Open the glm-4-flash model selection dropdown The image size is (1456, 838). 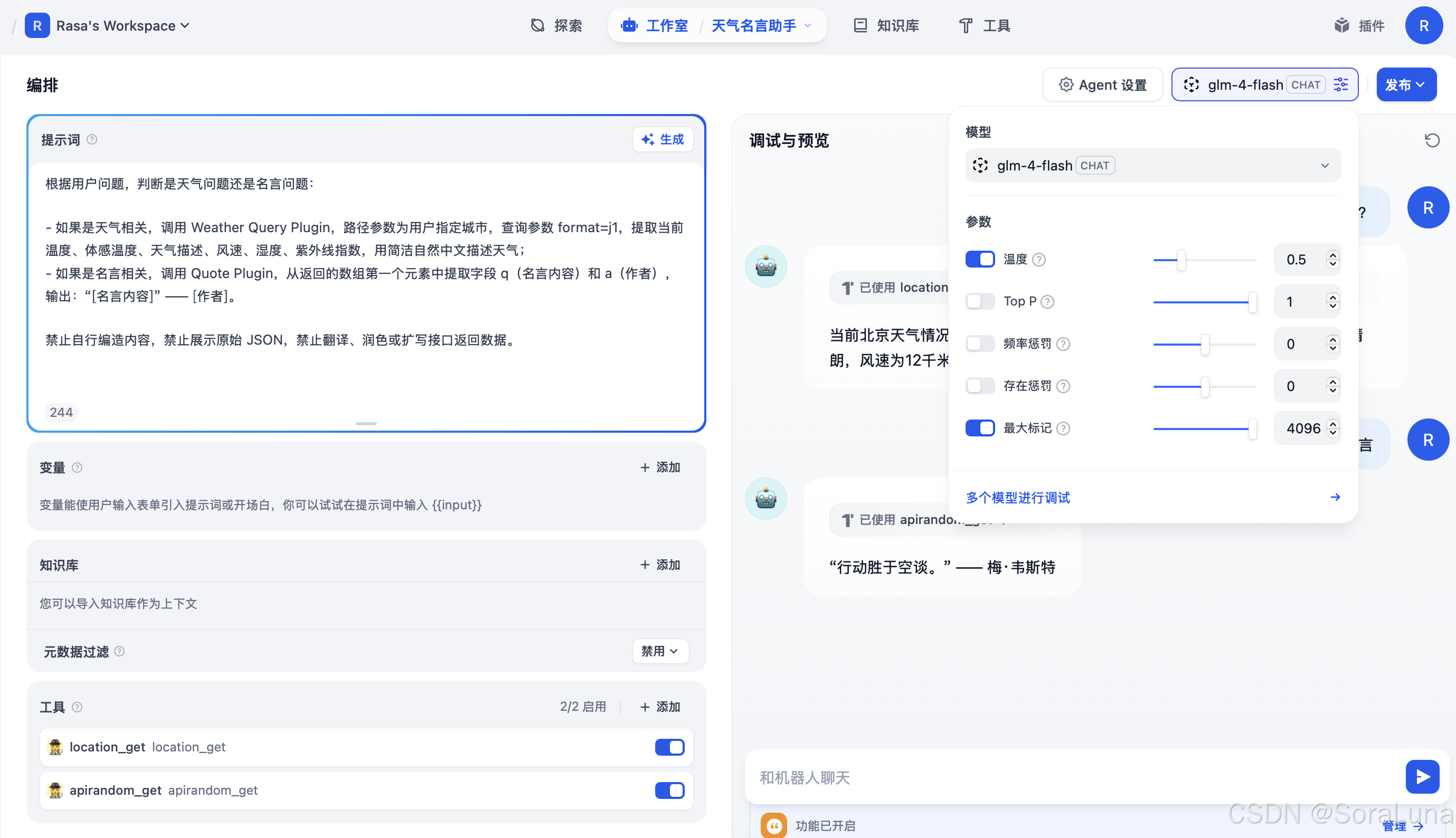click(1152, 166)
